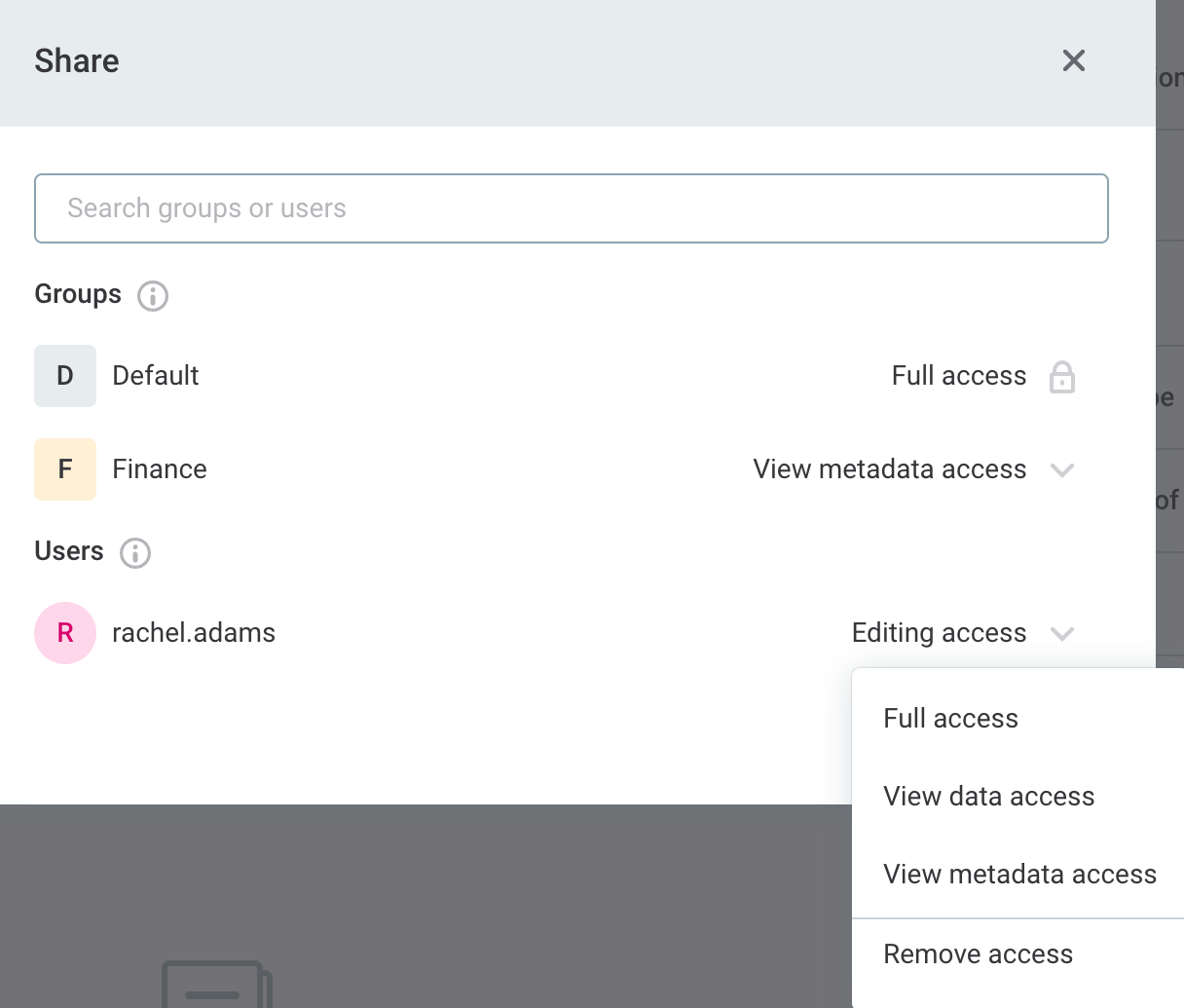Click the Share dialog title

(76, 60)
